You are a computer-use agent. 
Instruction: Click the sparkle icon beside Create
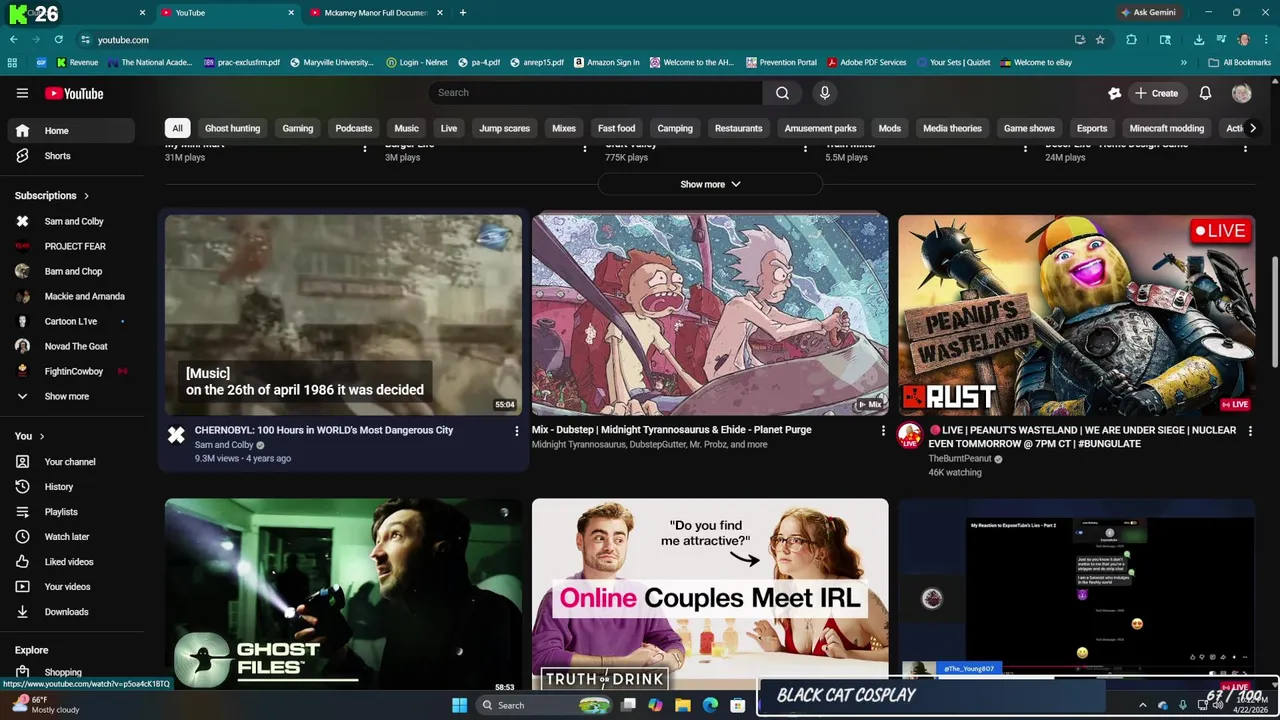(1115, 93)
